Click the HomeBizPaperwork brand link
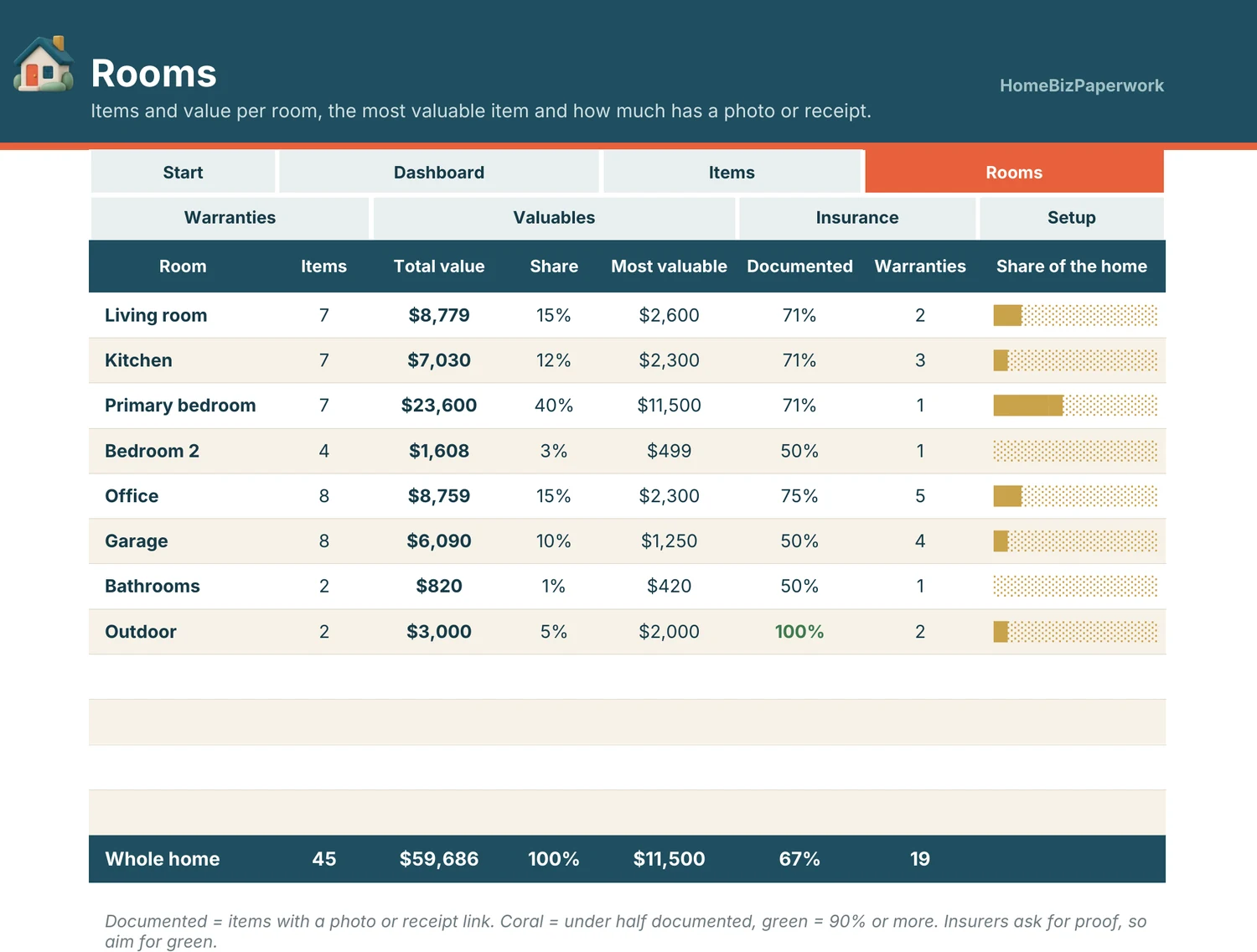 (x=1082, y=85)
